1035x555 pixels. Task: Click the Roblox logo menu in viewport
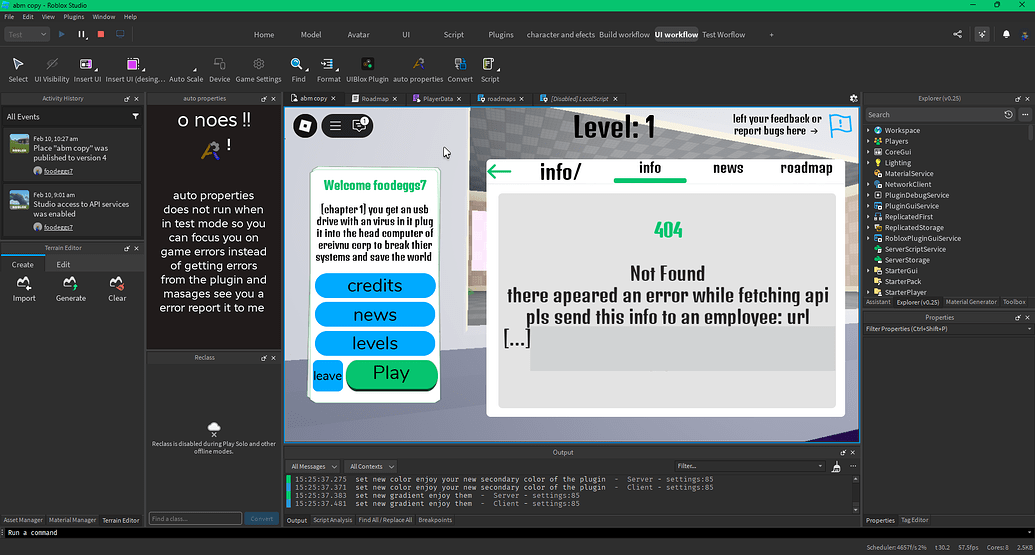tap(305, 125)
